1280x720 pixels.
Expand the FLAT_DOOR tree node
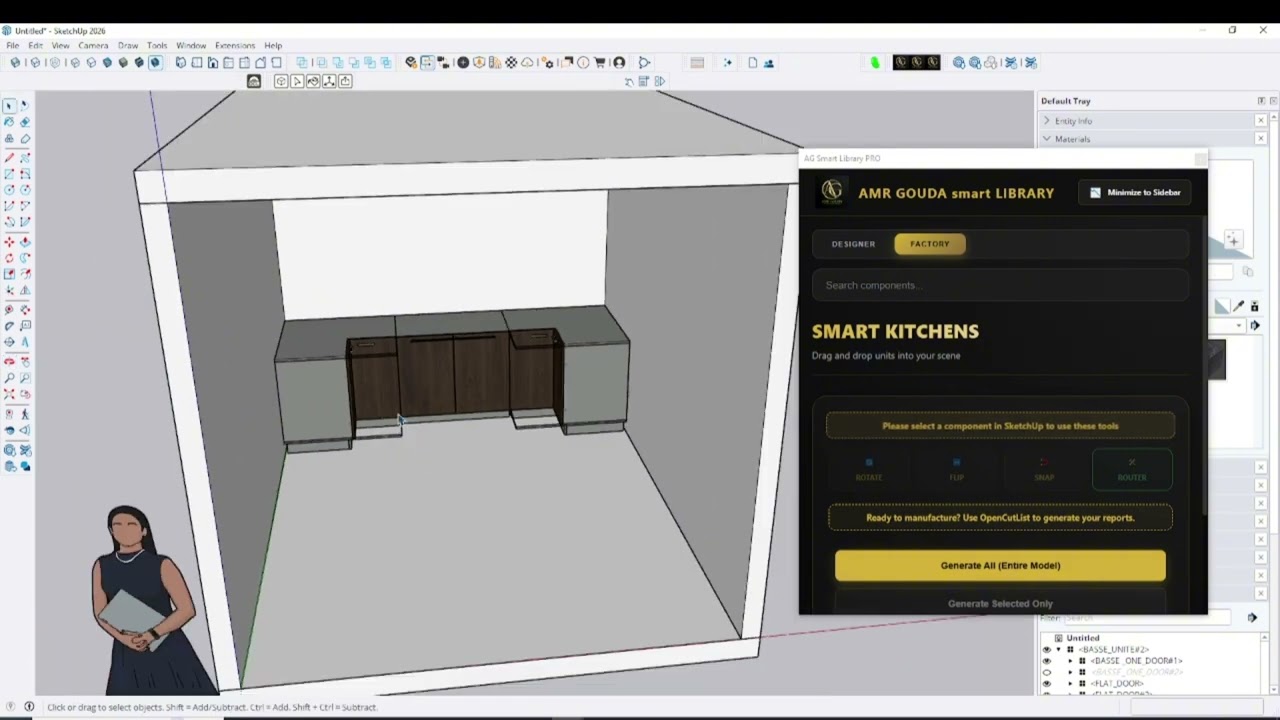click(x=1070, y=684)
